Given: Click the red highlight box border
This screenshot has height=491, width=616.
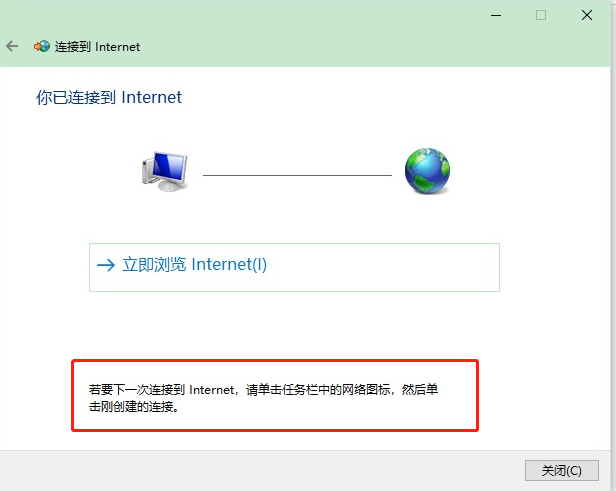Looking at the screenshot, I should (275, 361).
